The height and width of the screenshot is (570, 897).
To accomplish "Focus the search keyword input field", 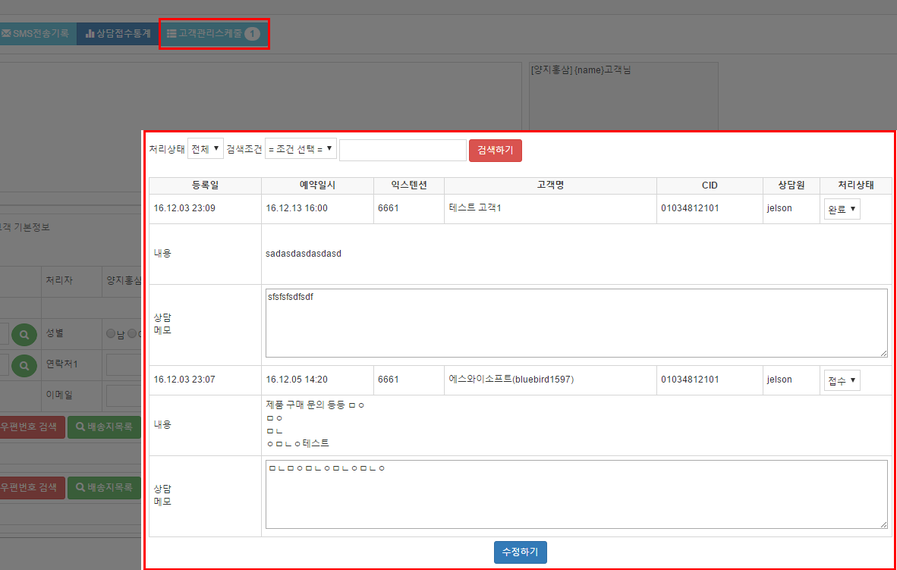I will click(x=402, y=150).
